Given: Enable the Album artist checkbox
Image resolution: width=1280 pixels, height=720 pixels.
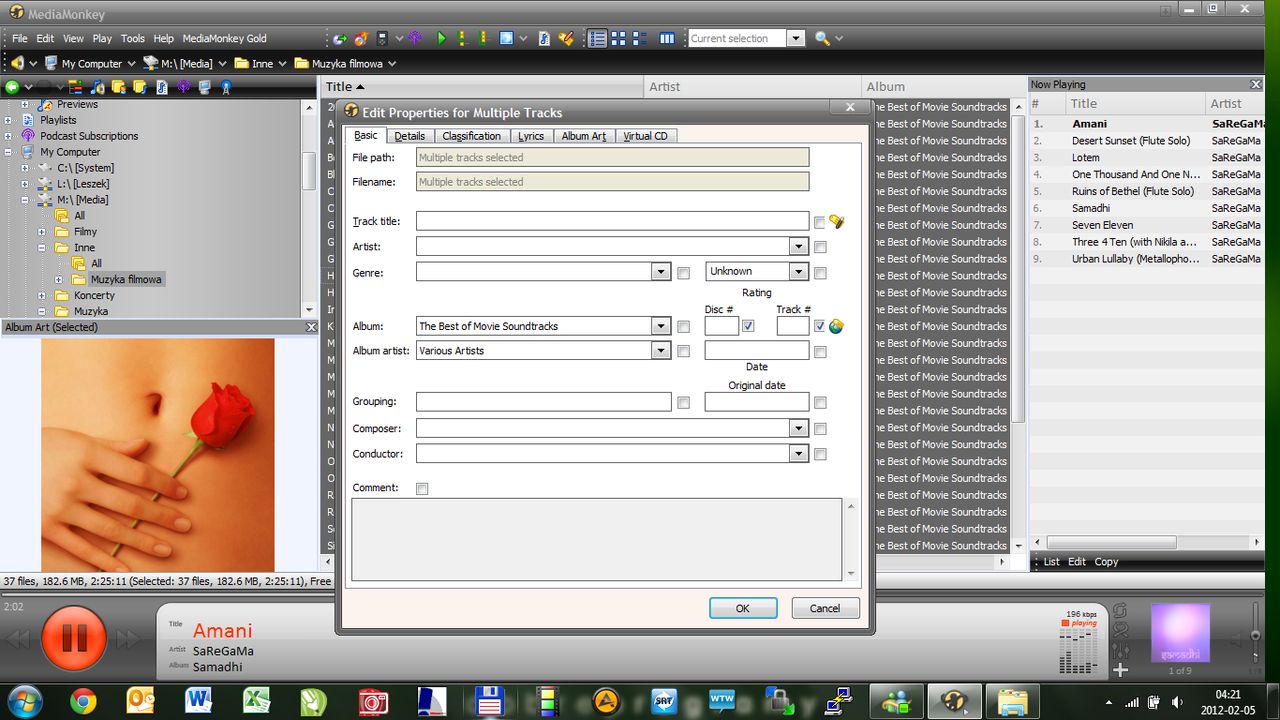Looking at the screenshot, I should (684, 352).
